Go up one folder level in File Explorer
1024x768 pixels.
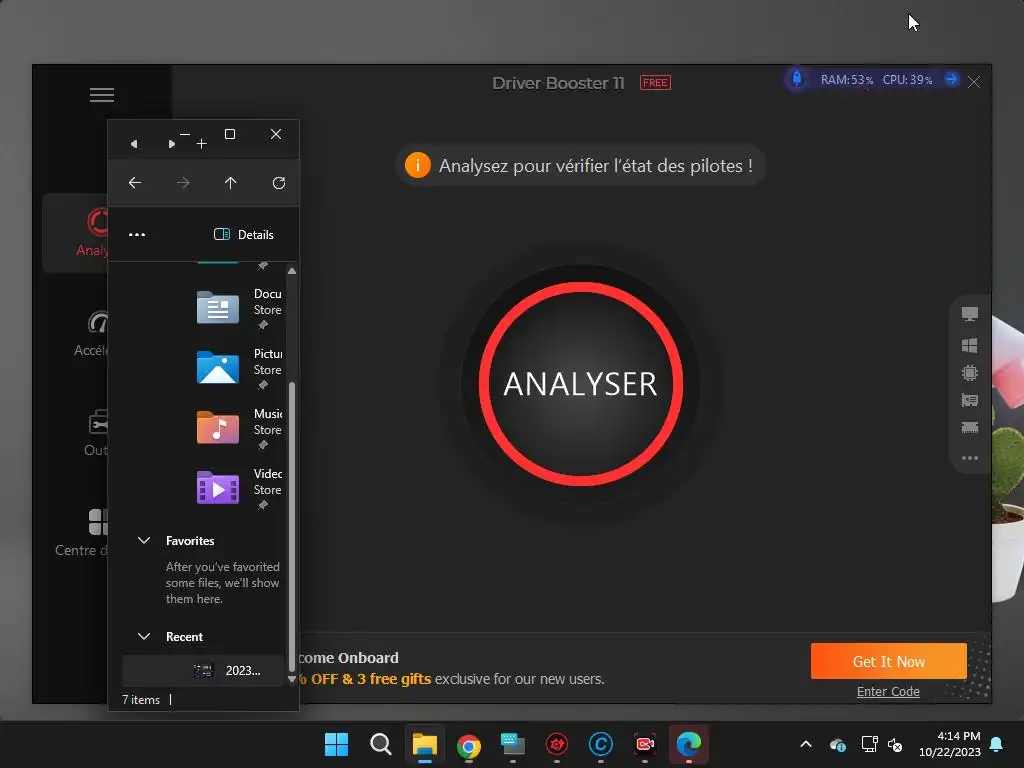[x=231, y=183]
